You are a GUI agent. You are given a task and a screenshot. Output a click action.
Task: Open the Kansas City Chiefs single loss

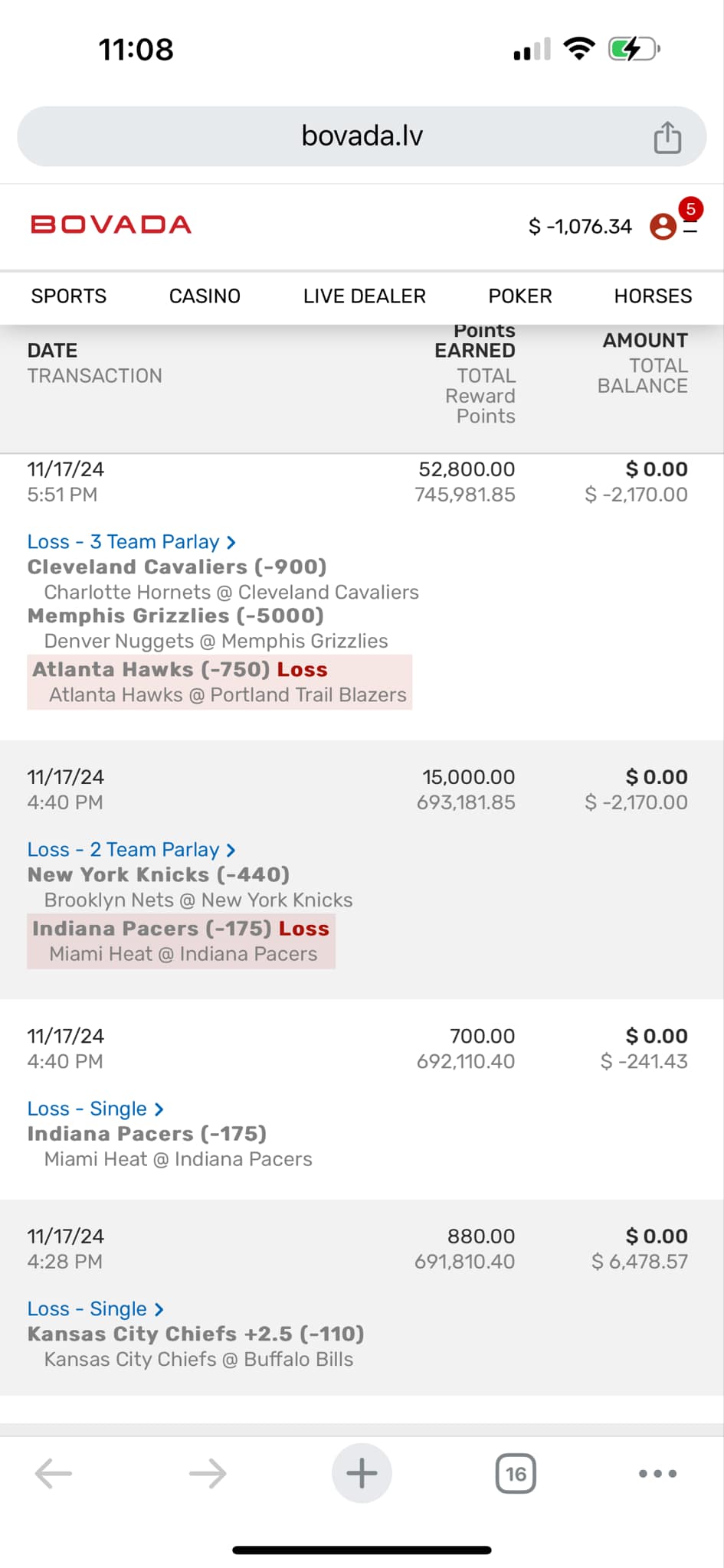(x=95, y=1309)
